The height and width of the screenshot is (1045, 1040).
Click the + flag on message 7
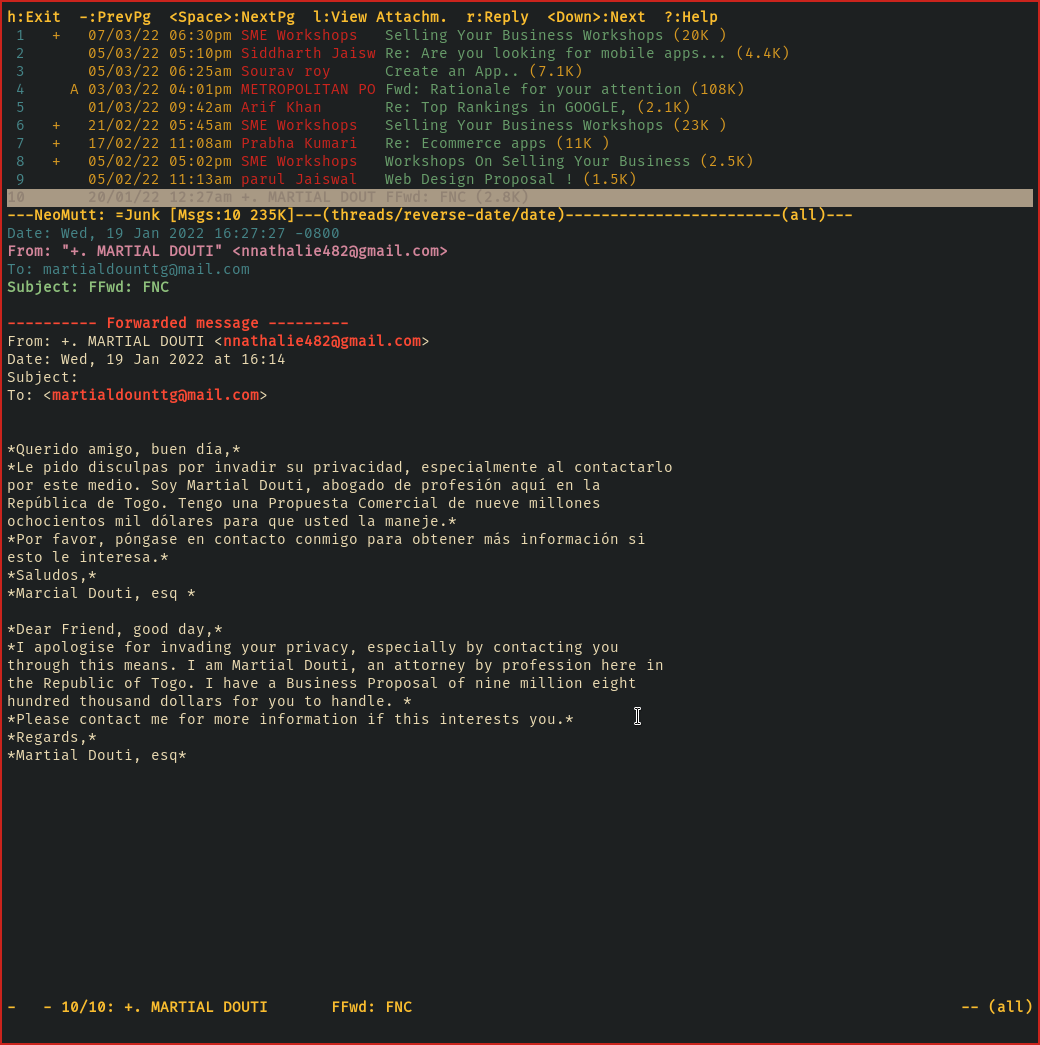[x=56, y=143]
